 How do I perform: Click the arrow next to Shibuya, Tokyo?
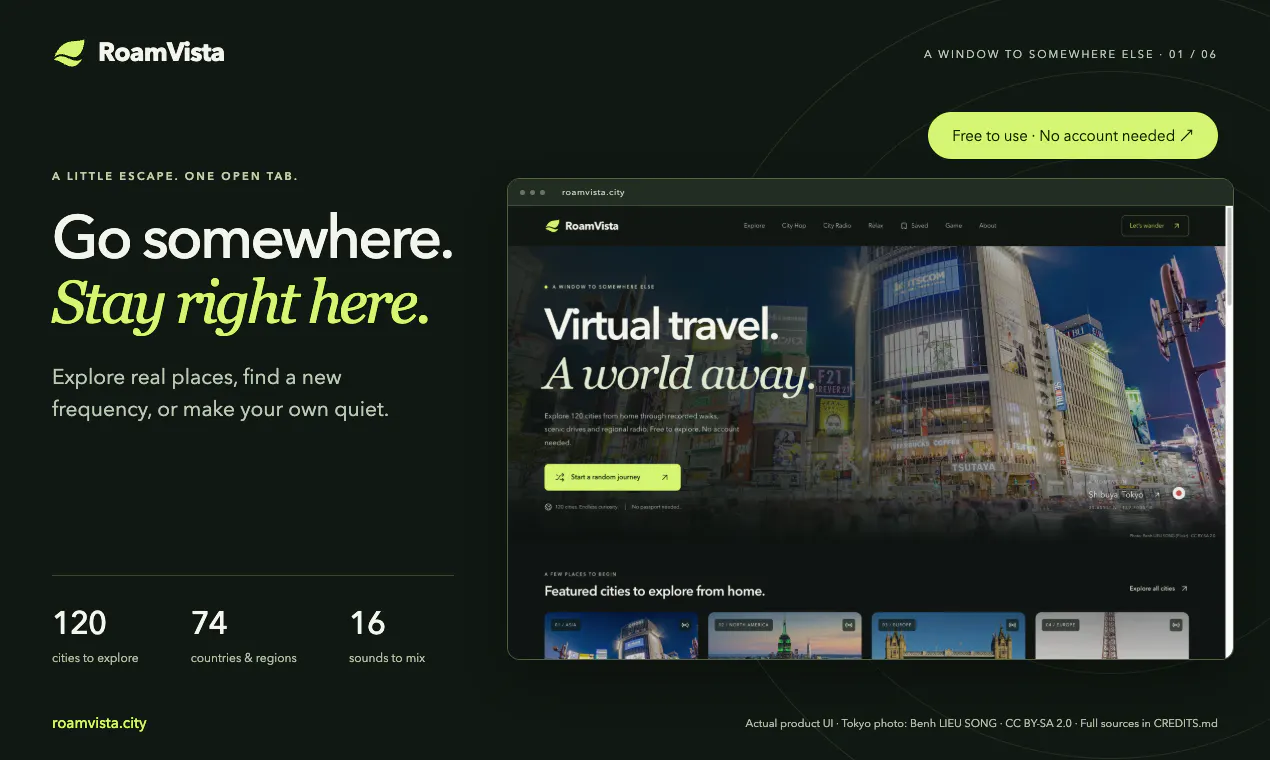1158,494
